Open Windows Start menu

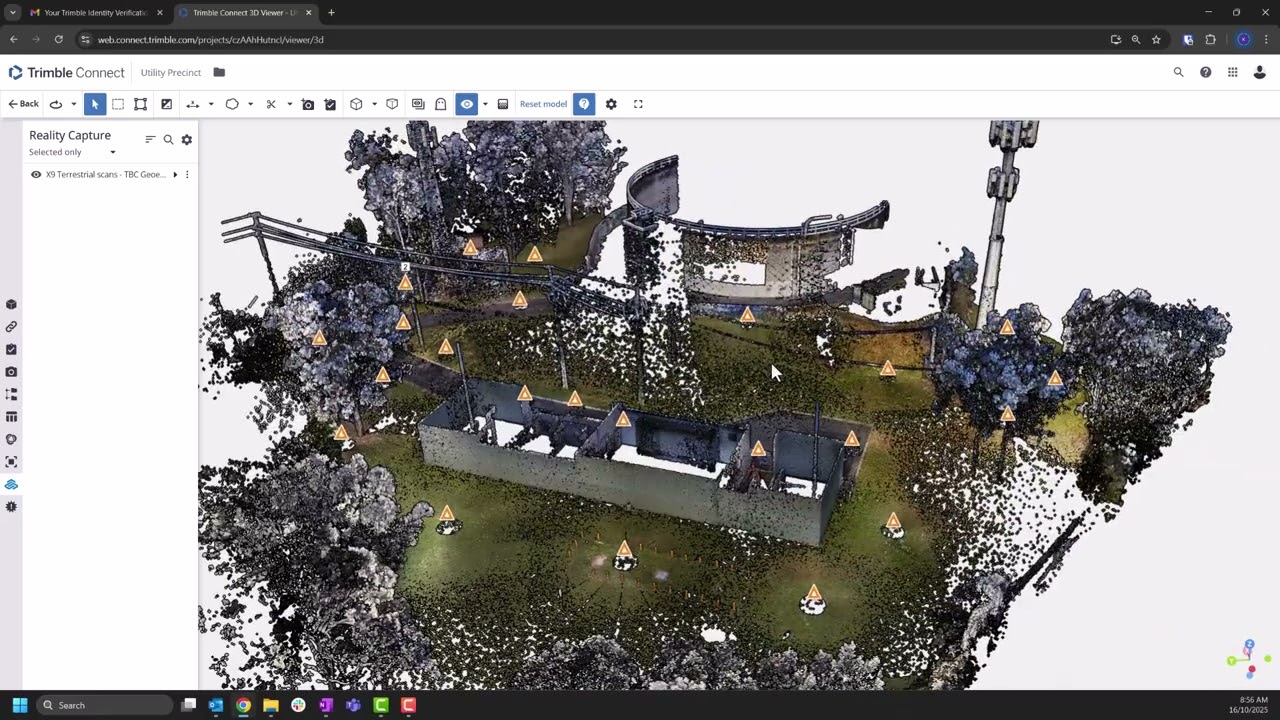(19, 705)
